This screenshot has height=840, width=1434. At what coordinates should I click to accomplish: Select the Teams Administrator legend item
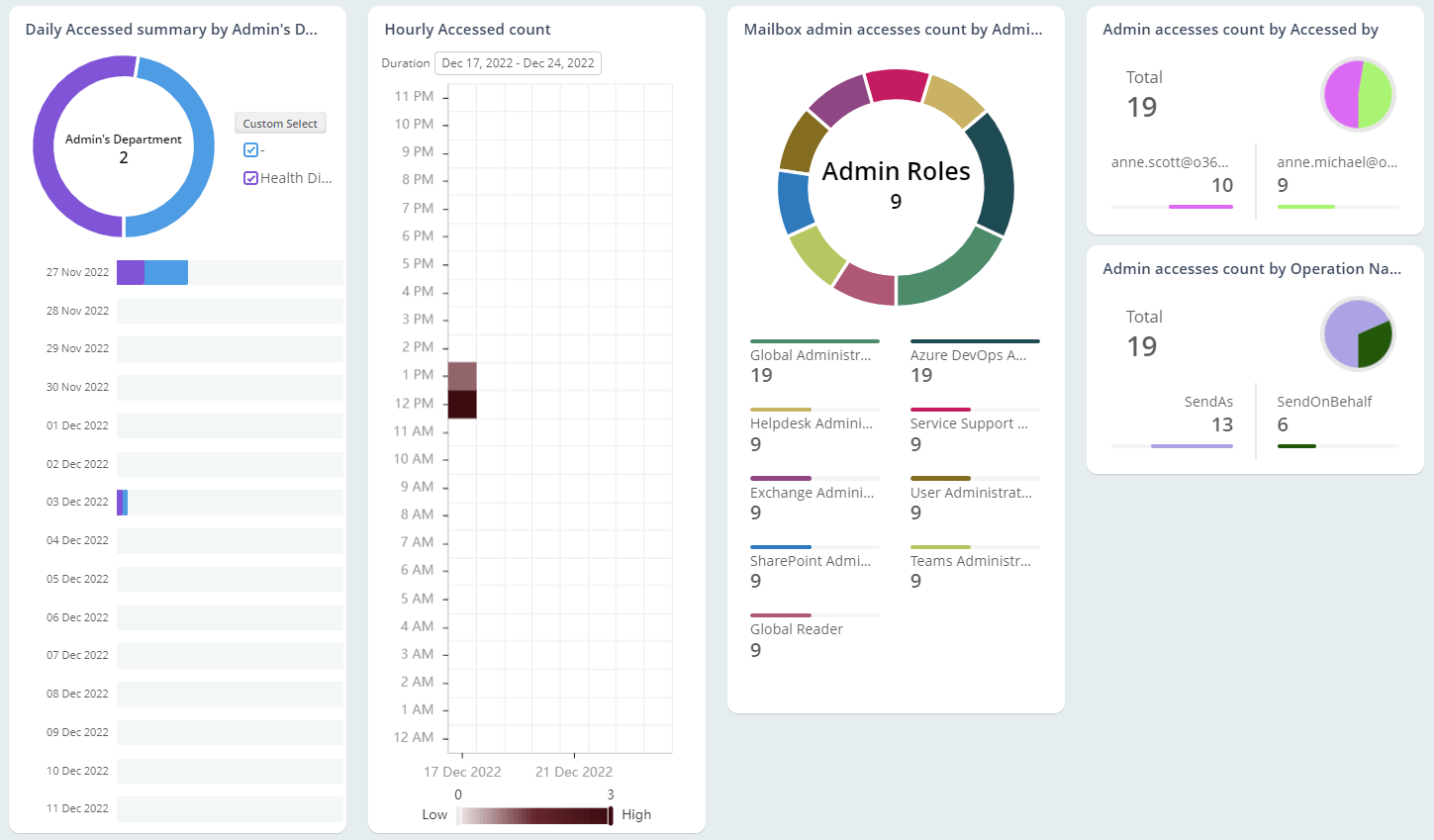(x=971, y=561)
